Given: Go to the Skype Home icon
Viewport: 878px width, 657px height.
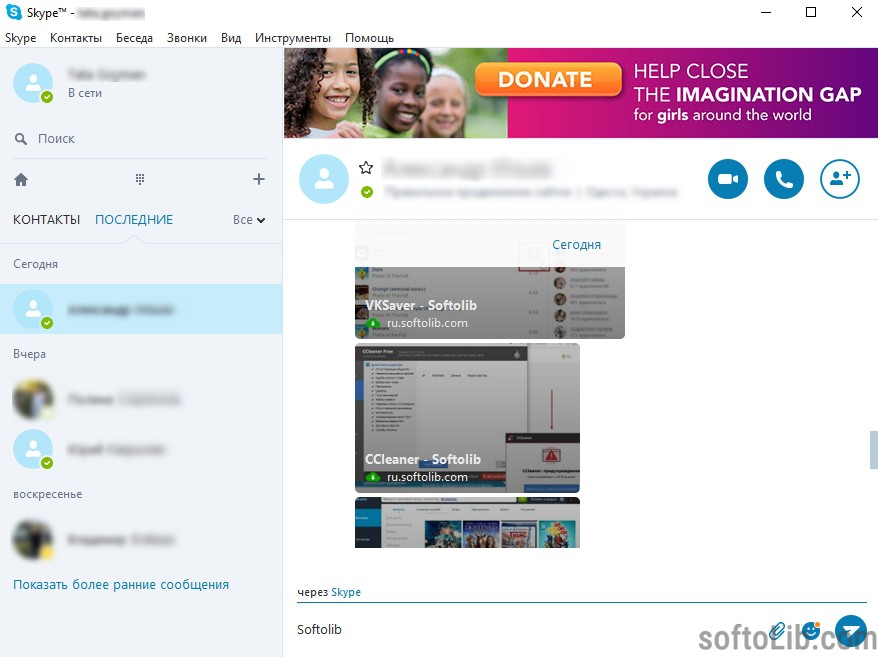Looking at the screenshot, I should click(x=21, y=179).
